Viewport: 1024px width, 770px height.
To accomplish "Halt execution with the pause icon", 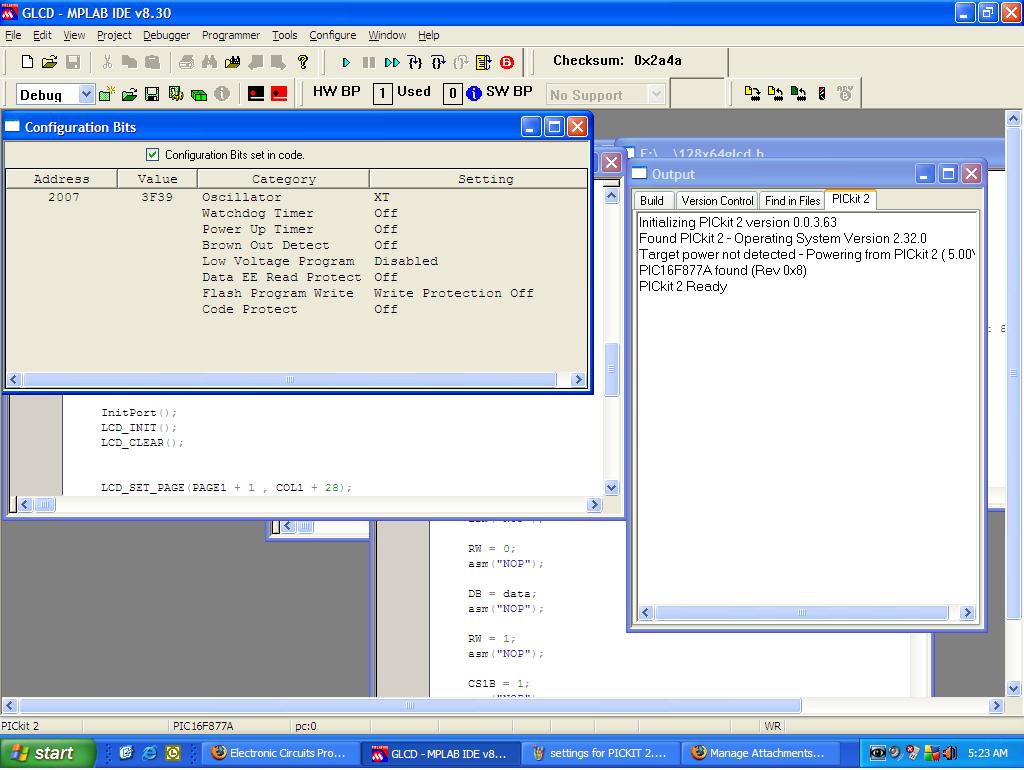I will 369,62.
